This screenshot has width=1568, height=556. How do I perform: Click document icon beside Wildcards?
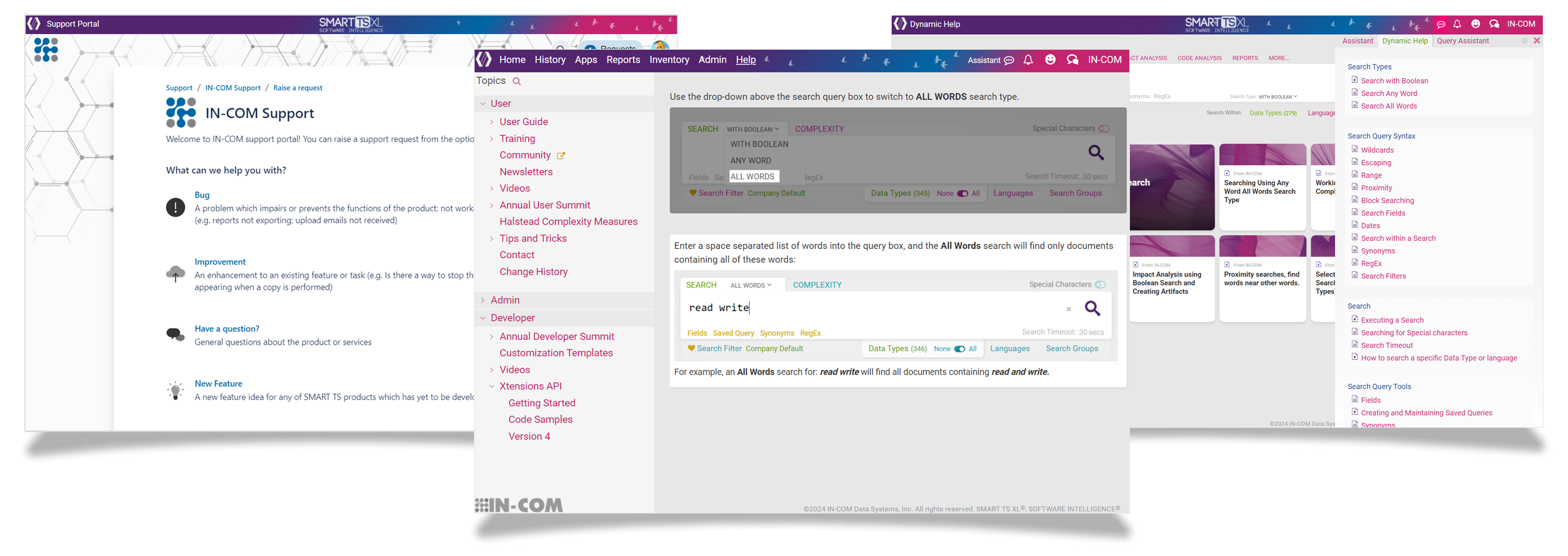[1355, 149]
